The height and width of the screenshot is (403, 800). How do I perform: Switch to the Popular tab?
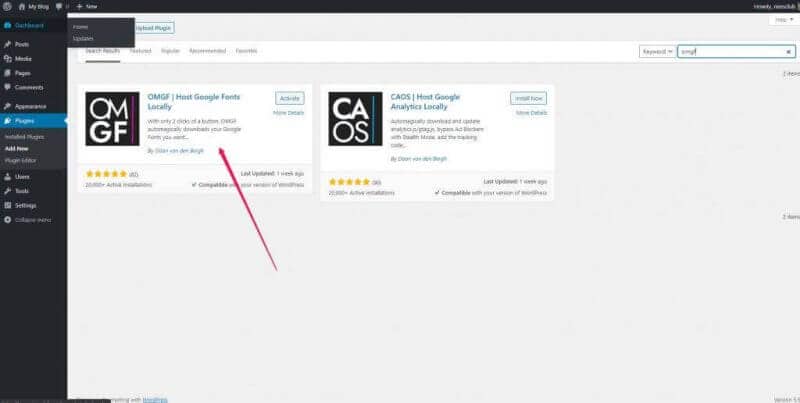(x=170, y=51)
